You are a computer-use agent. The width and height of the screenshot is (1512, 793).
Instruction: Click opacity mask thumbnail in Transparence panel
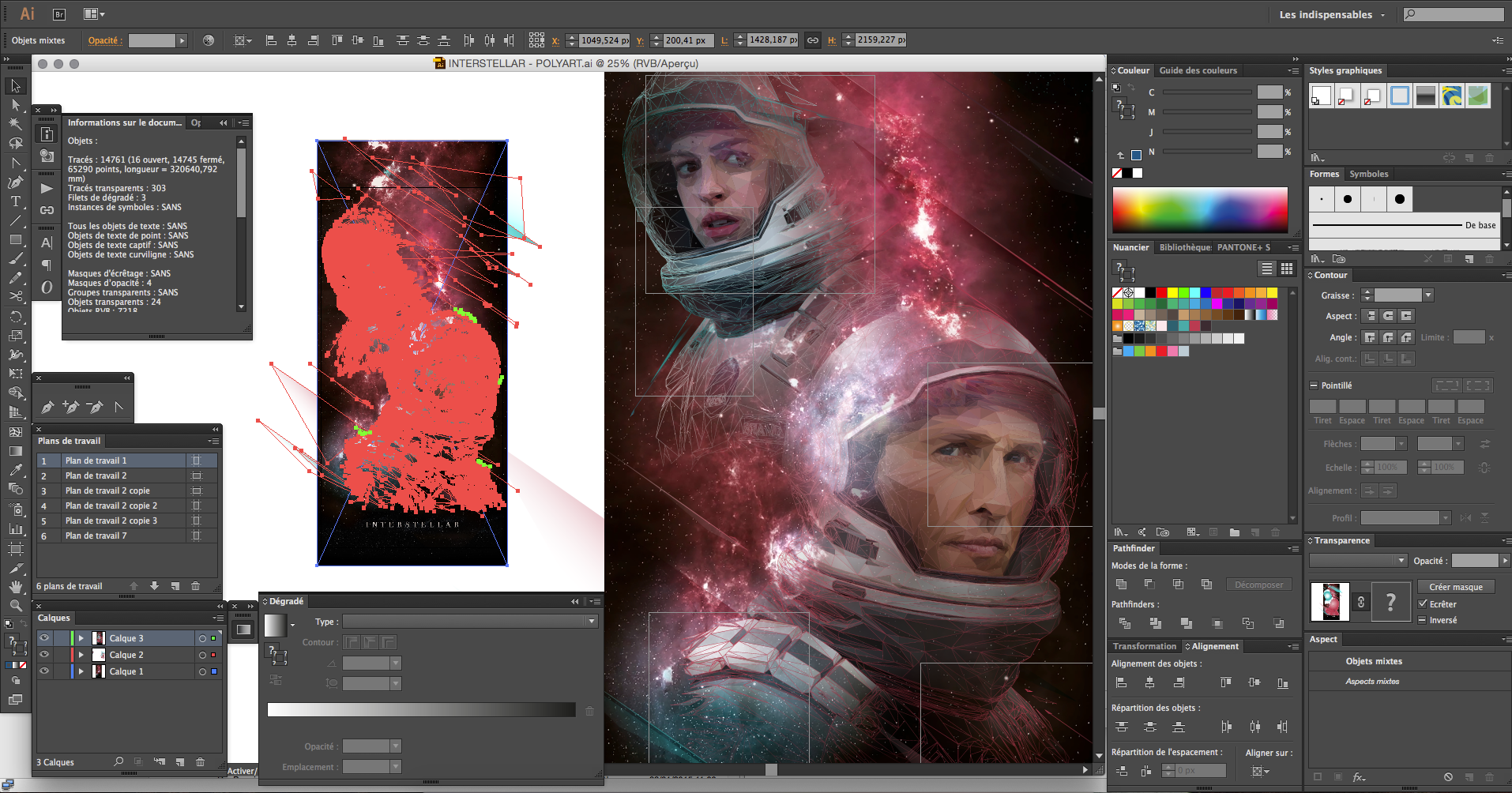[x=1390, y=603]
